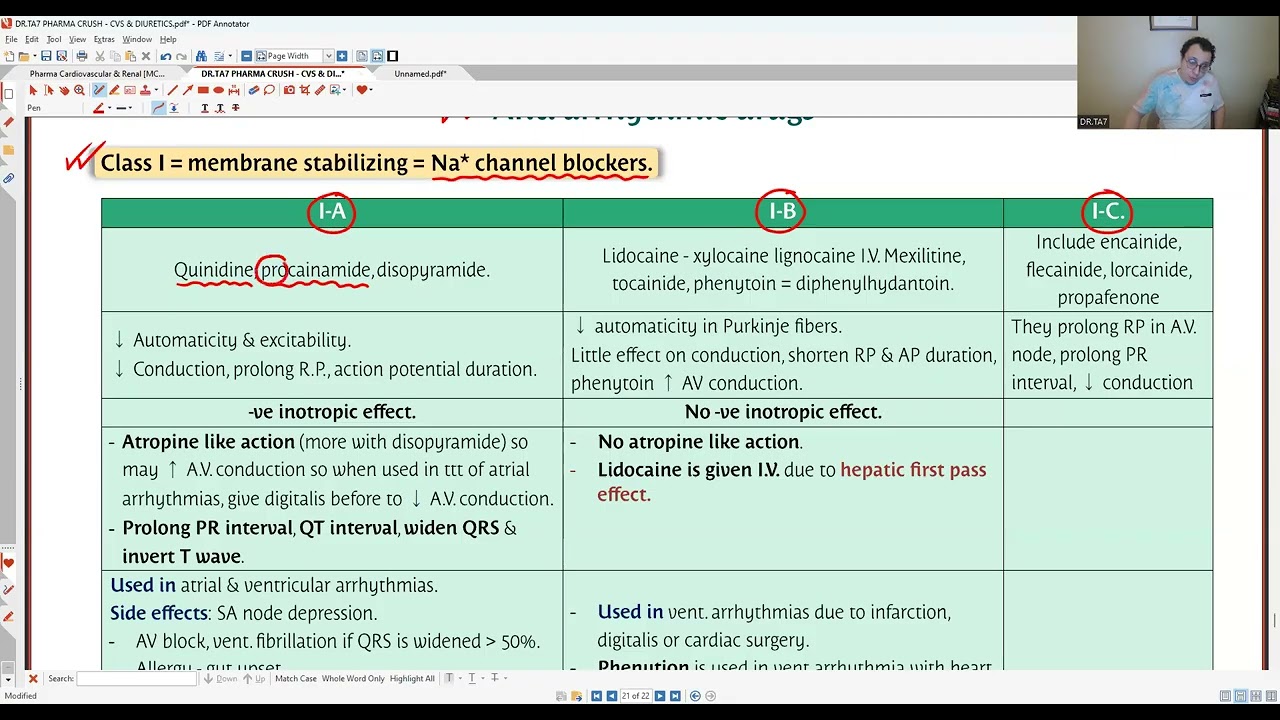
Task: Navigate back to the previous view
Action: [695, 696]
